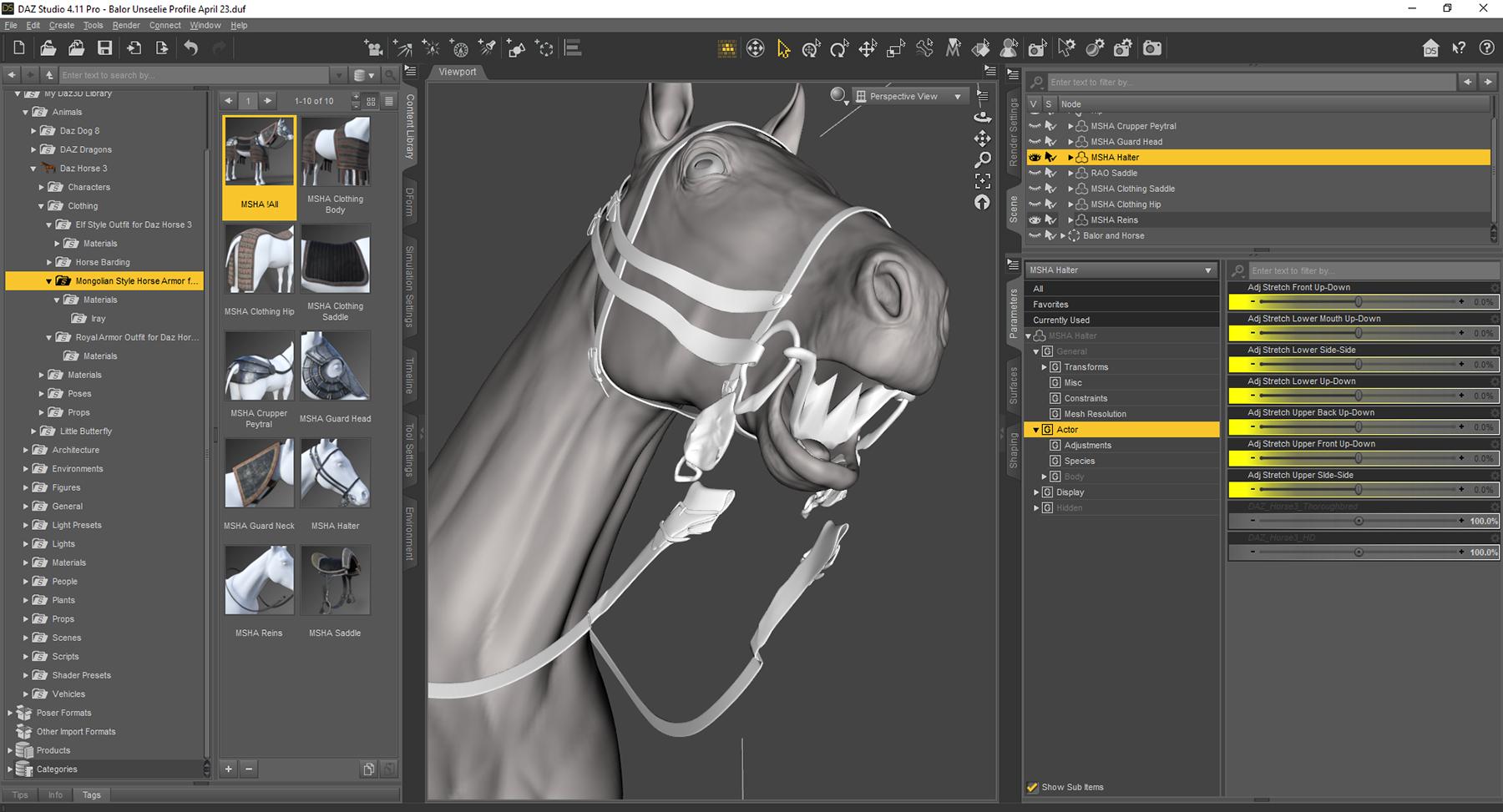Show the hidden MSHA Crupper Peytral node
Image resolution: width=1503 pixels, height=812 pixels.
tap(1035, 126)
